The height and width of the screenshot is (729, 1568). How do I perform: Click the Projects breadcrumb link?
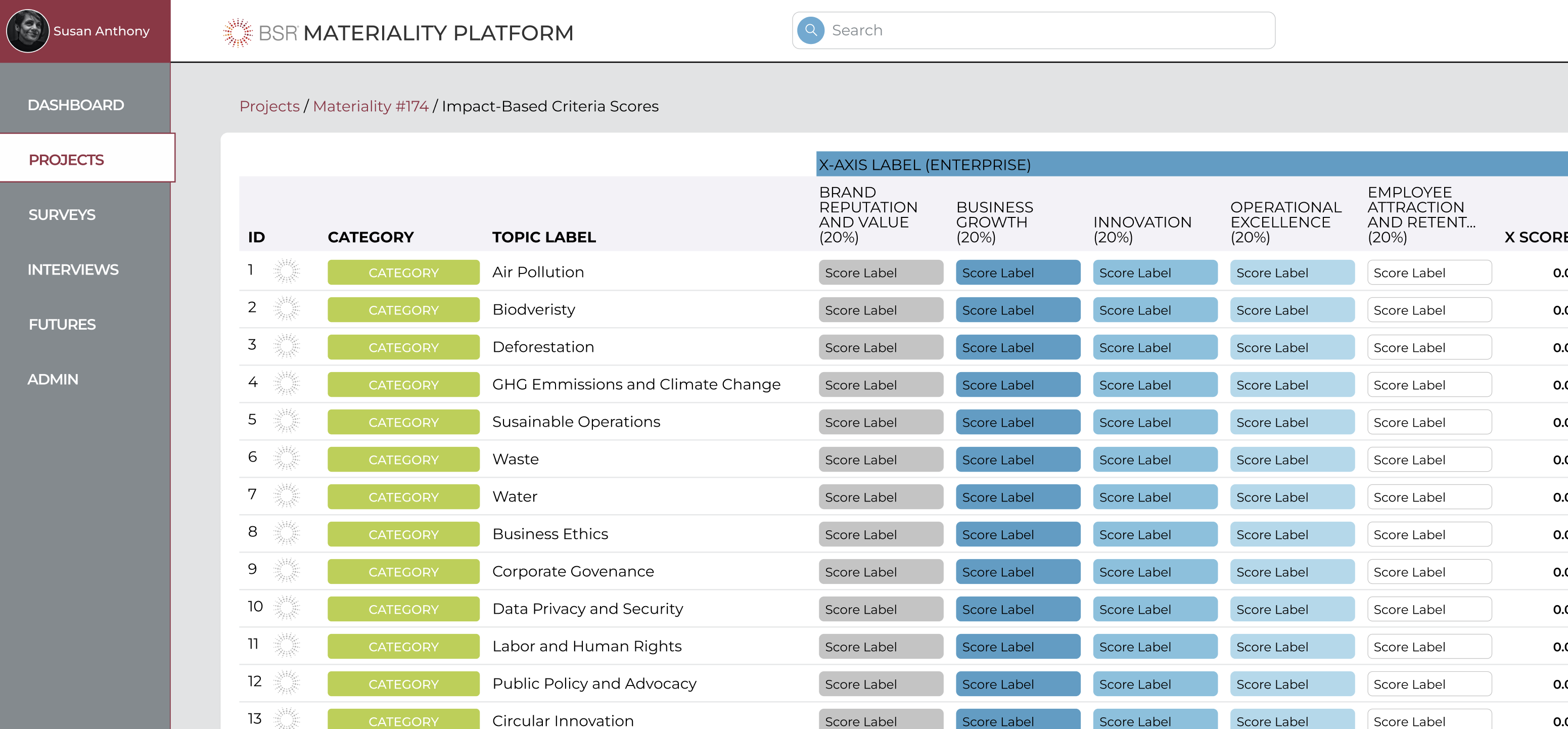(x=269, y=107)
